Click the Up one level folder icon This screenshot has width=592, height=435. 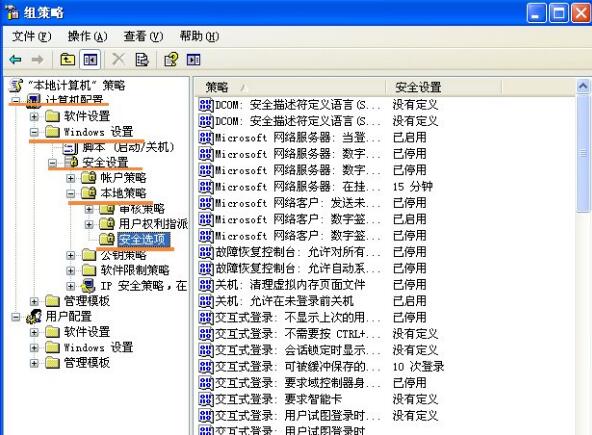(x=68, y=60)
